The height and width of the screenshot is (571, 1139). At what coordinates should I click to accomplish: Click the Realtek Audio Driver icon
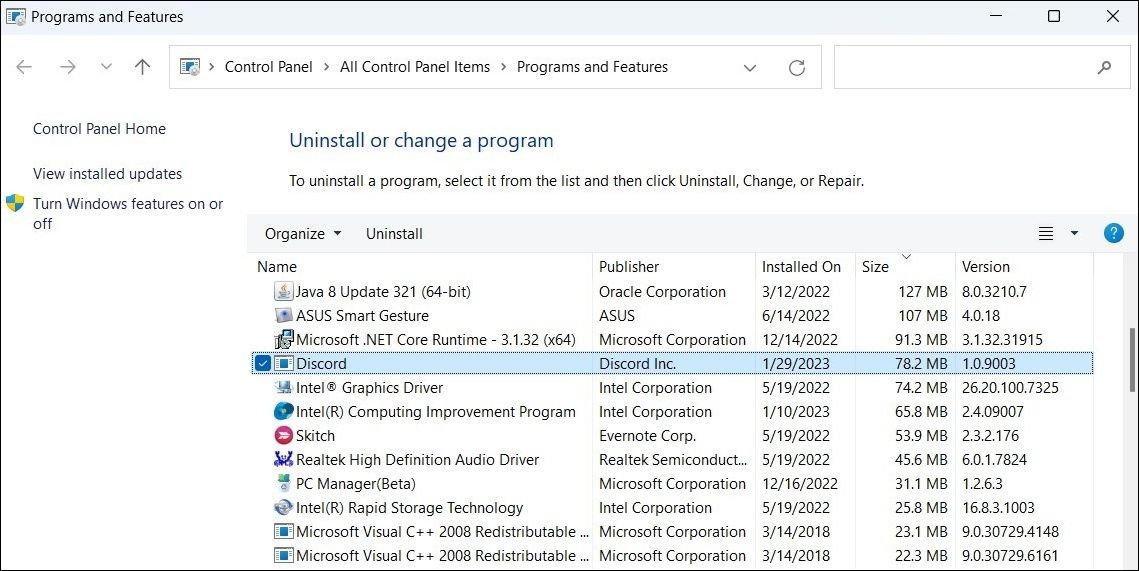[283, 459]
